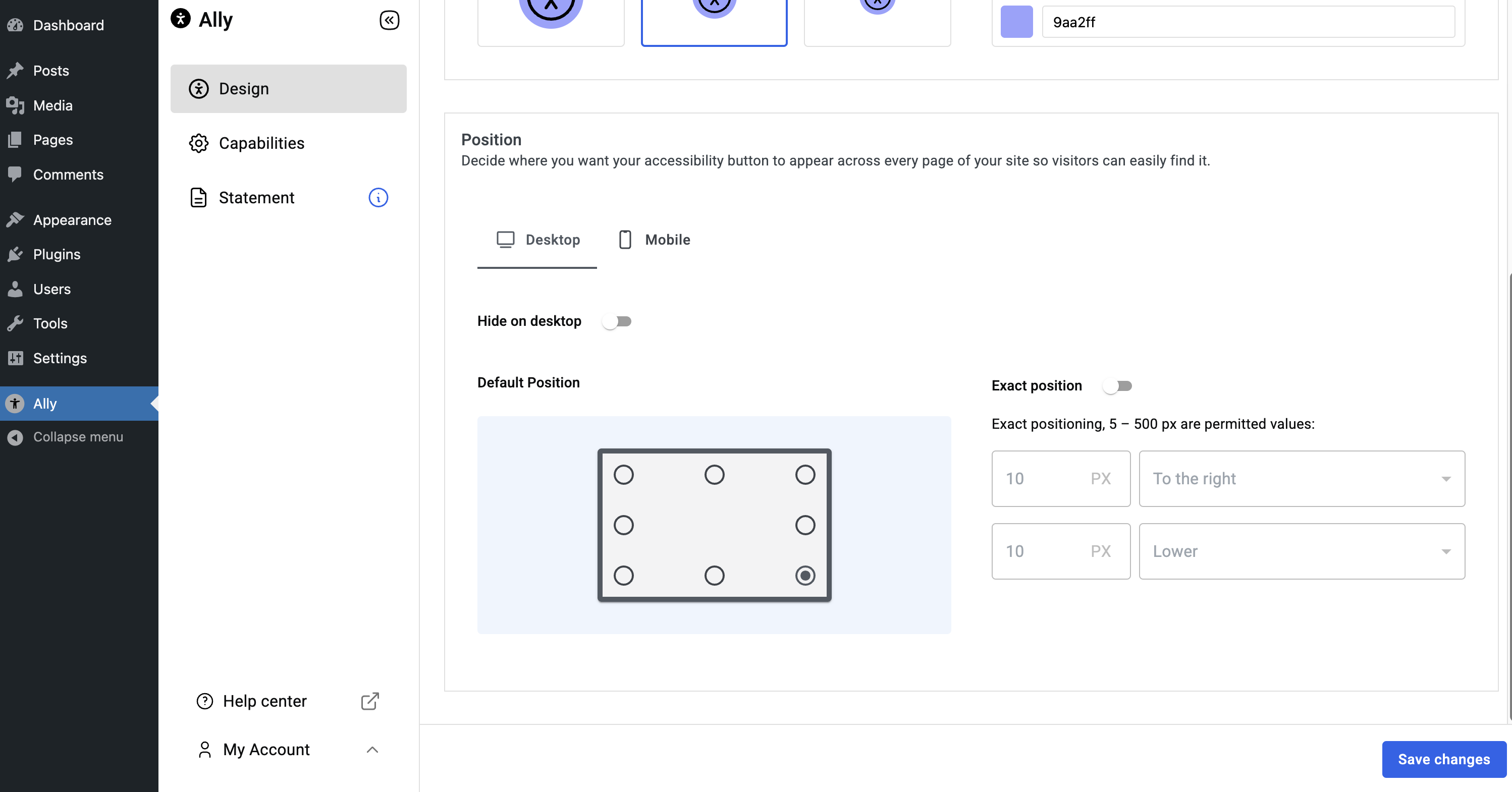Click the Plugins navigation icon
Viewport: 1512px width, 792px height.
pyautogui.click(x=16, y=254)
